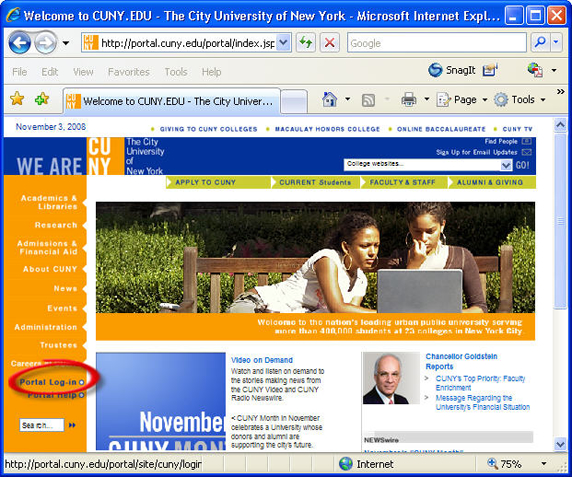
Task: Open the Edit menu
Action: (x=50, y=72)
